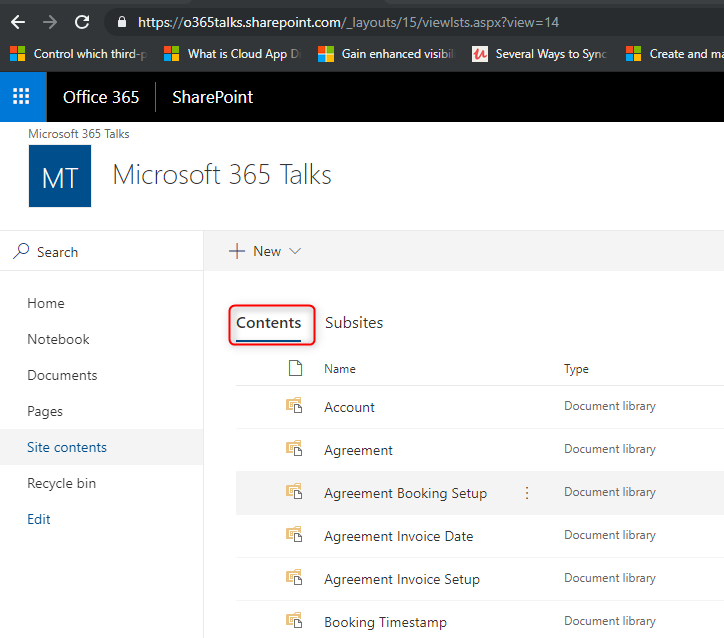Select the Contents tab
The width and height of the screenshot is (724, 638).
click(268, 323)
